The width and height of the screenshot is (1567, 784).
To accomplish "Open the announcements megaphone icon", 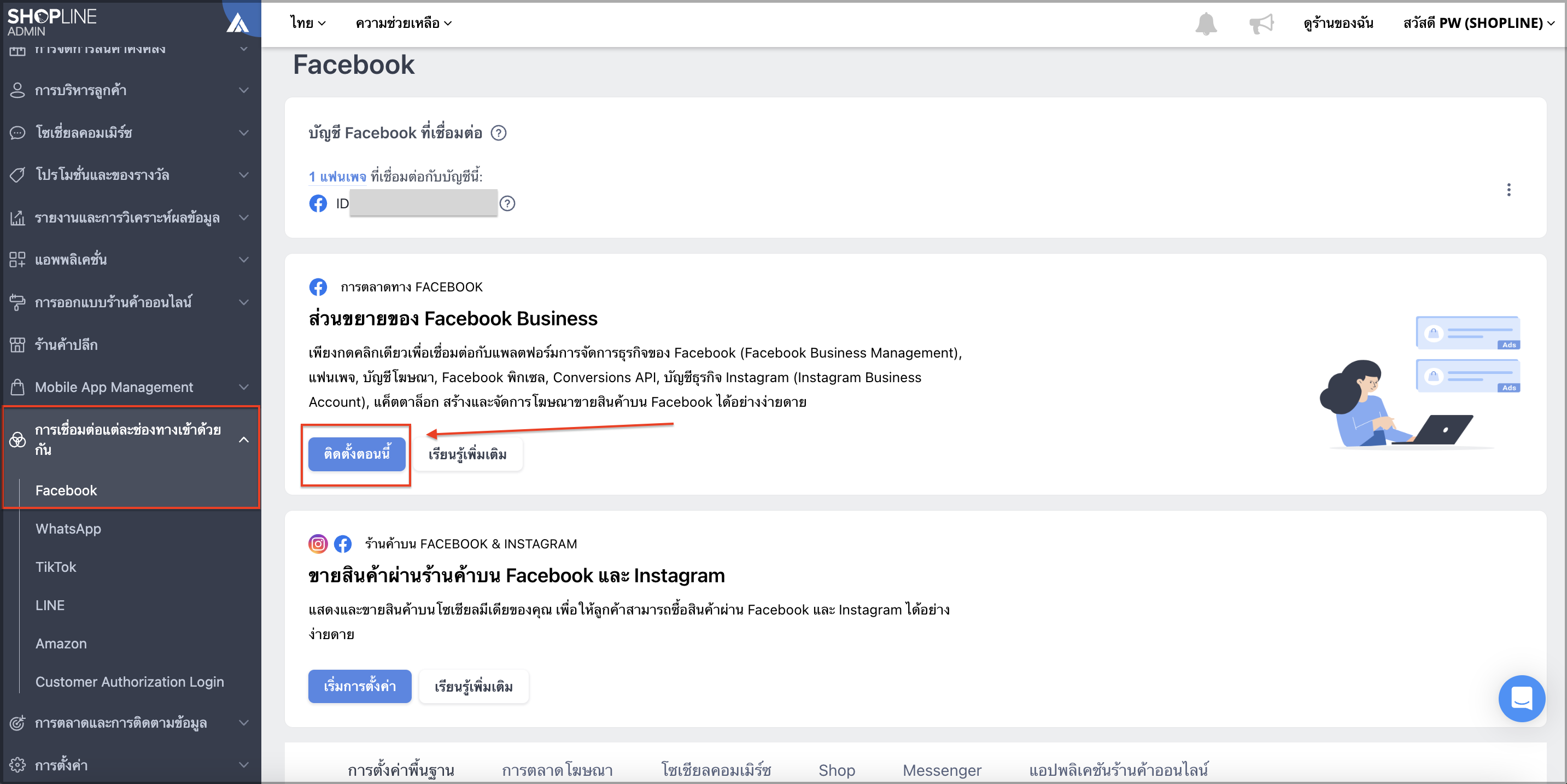I will pos(1261,24).
